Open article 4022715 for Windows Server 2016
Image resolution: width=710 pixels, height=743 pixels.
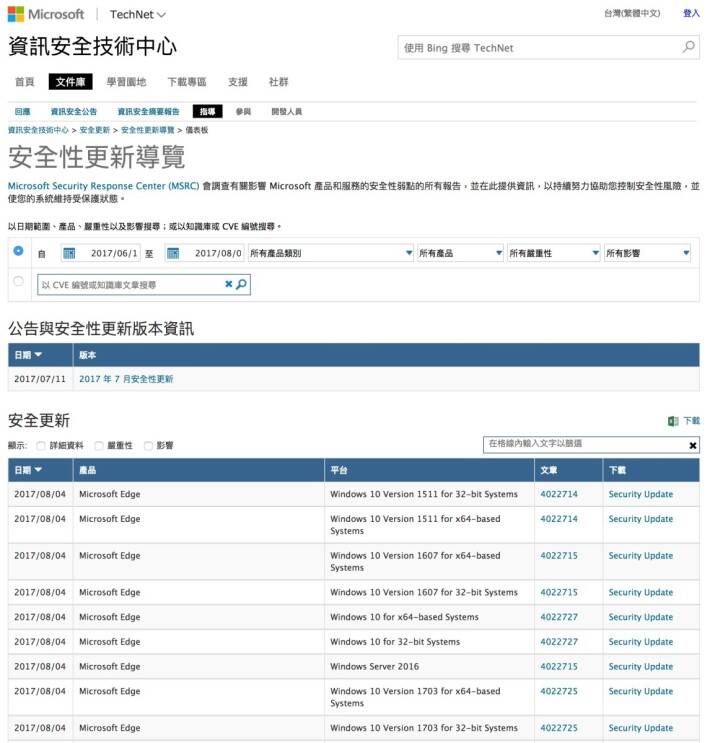(x=559, y=666)
